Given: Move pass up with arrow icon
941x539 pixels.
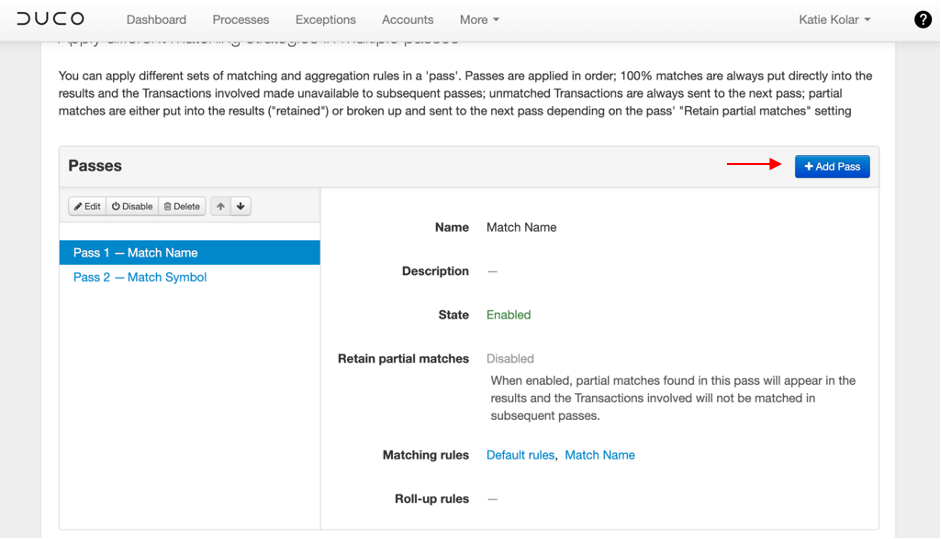Looking at the screenshot, I should [x=220, y=206].
